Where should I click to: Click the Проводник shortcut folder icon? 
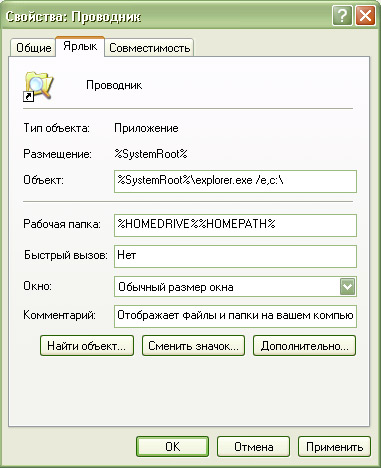[x=38, y=86]
